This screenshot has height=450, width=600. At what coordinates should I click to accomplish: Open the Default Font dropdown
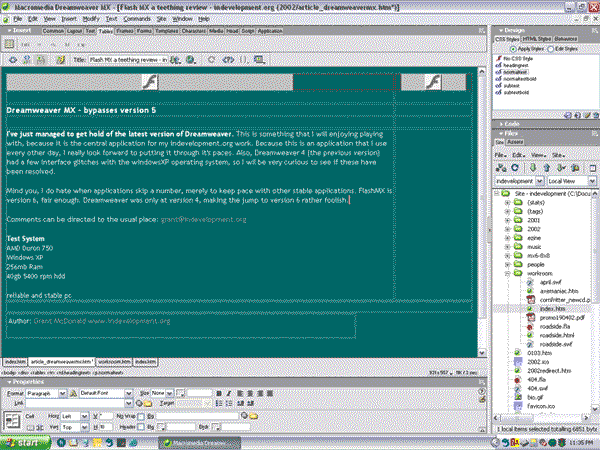tap(129, 393)
